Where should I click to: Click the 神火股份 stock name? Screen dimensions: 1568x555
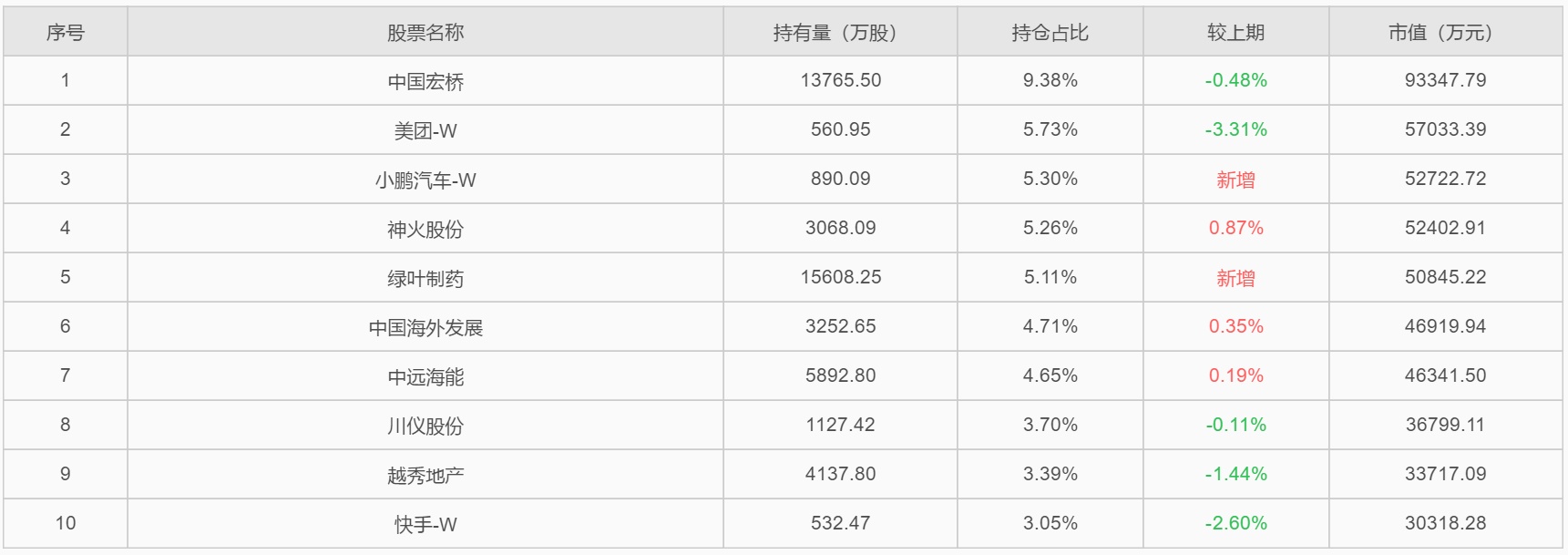[x=425, y=230]
